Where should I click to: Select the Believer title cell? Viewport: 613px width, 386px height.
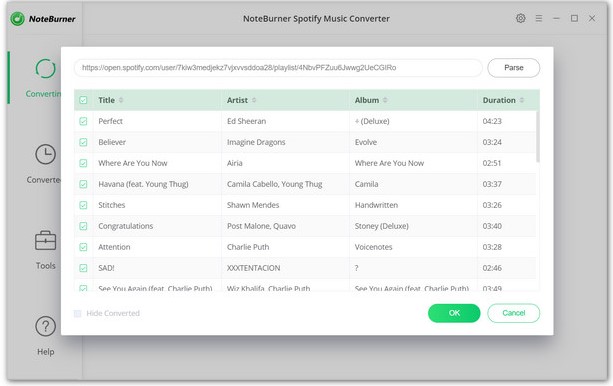point(157,142)
